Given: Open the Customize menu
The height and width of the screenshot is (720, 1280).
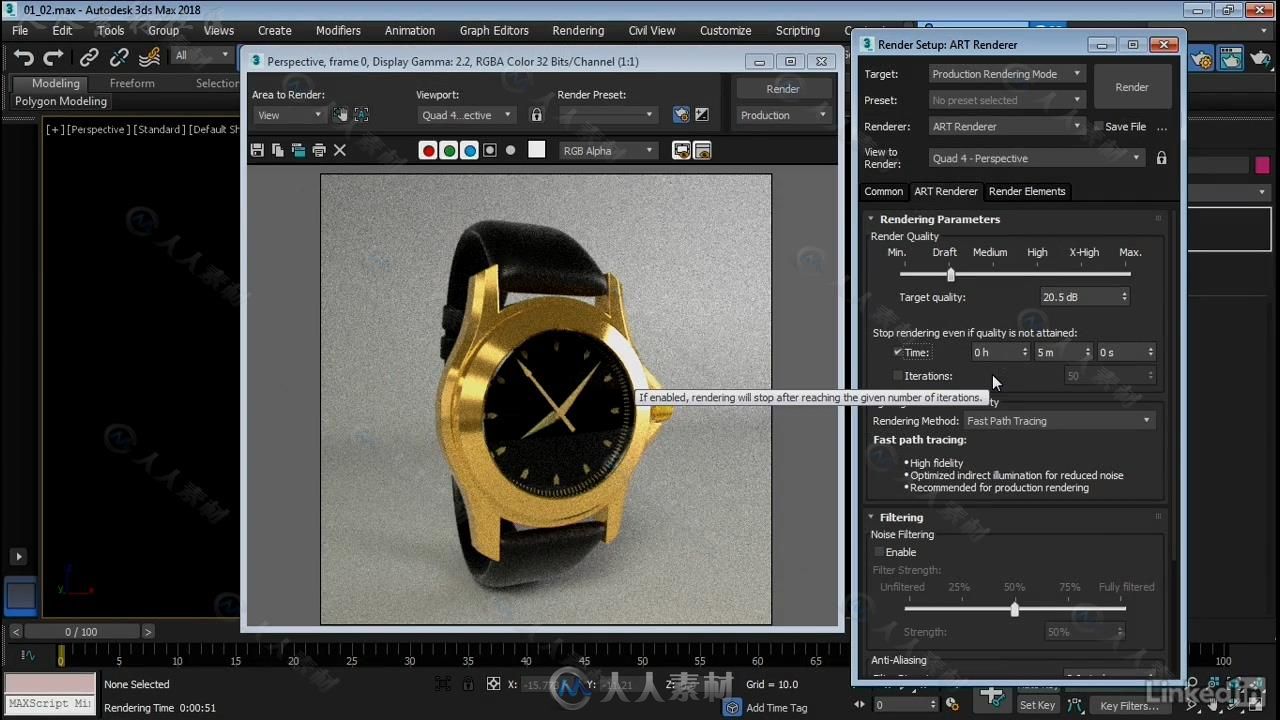Looking at the screenshot, I should (725, 30).
